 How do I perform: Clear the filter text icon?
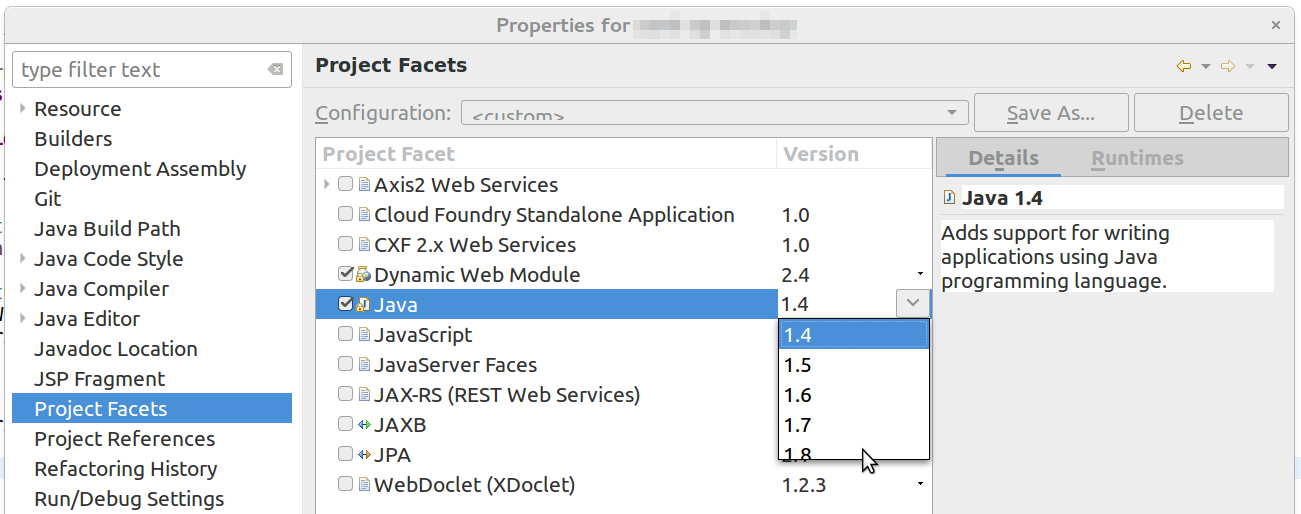275,70
